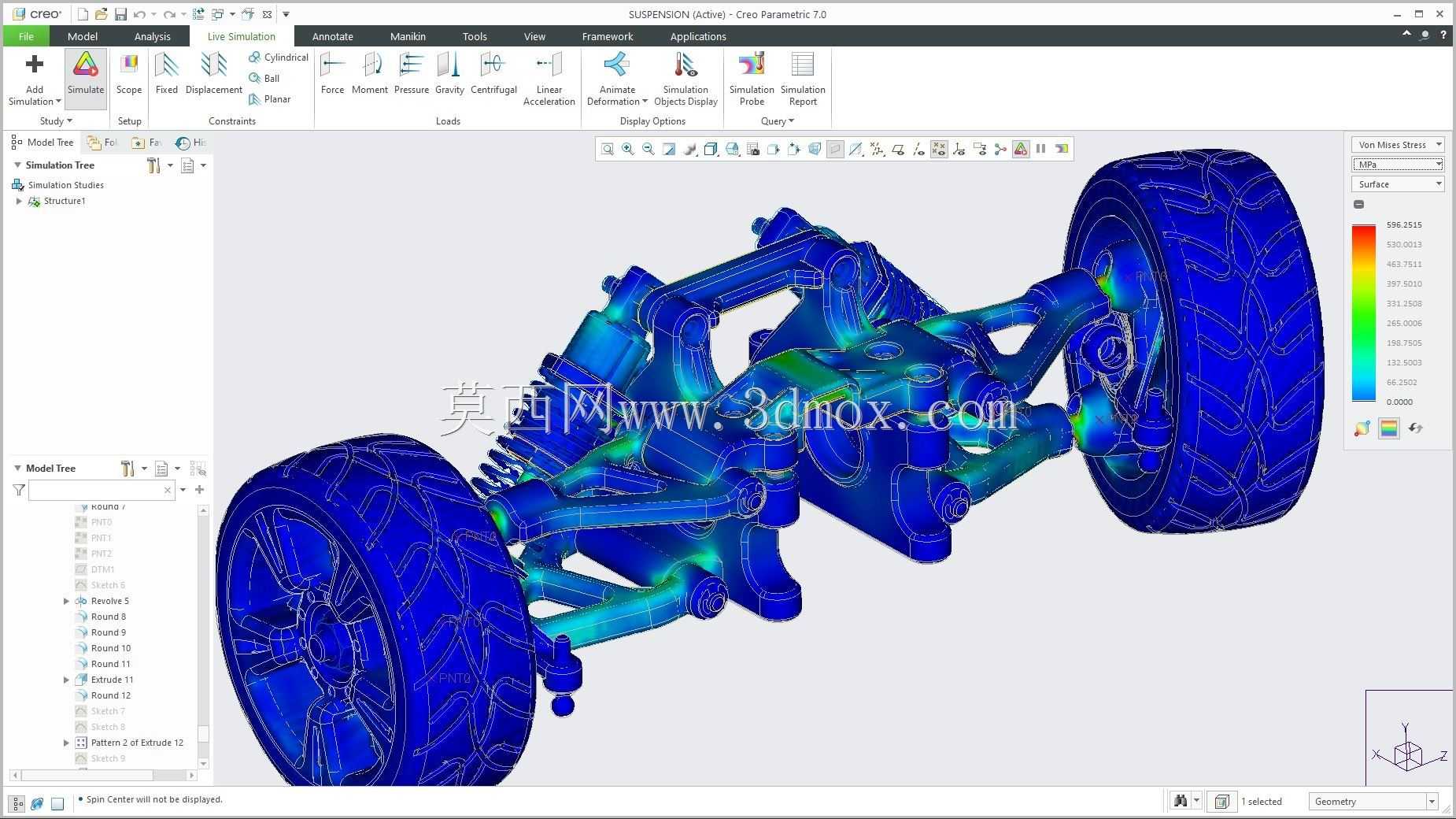This screenshot has width=1456, height=819.
Task: Open the MPa units dropdown
Action: tap(1398, 165)
